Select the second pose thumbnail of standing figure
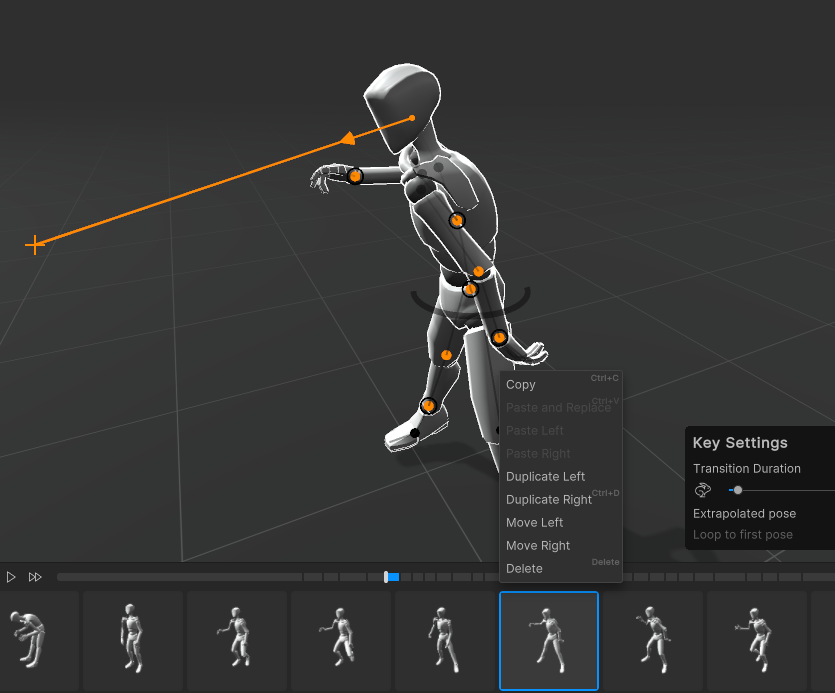 tap(133, 641)
